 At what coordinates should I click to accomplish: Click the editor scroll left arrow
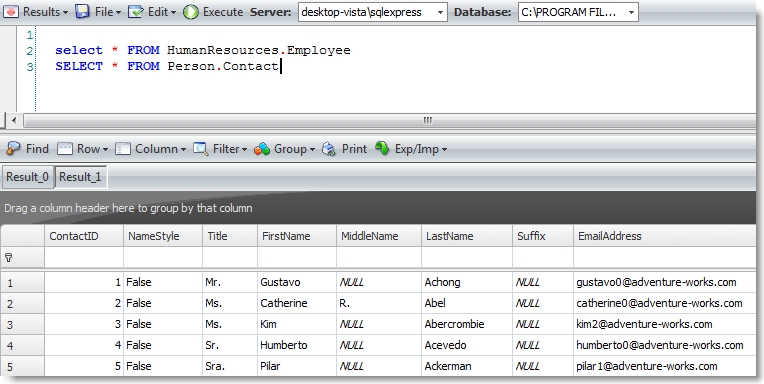[x=13, y=120]
